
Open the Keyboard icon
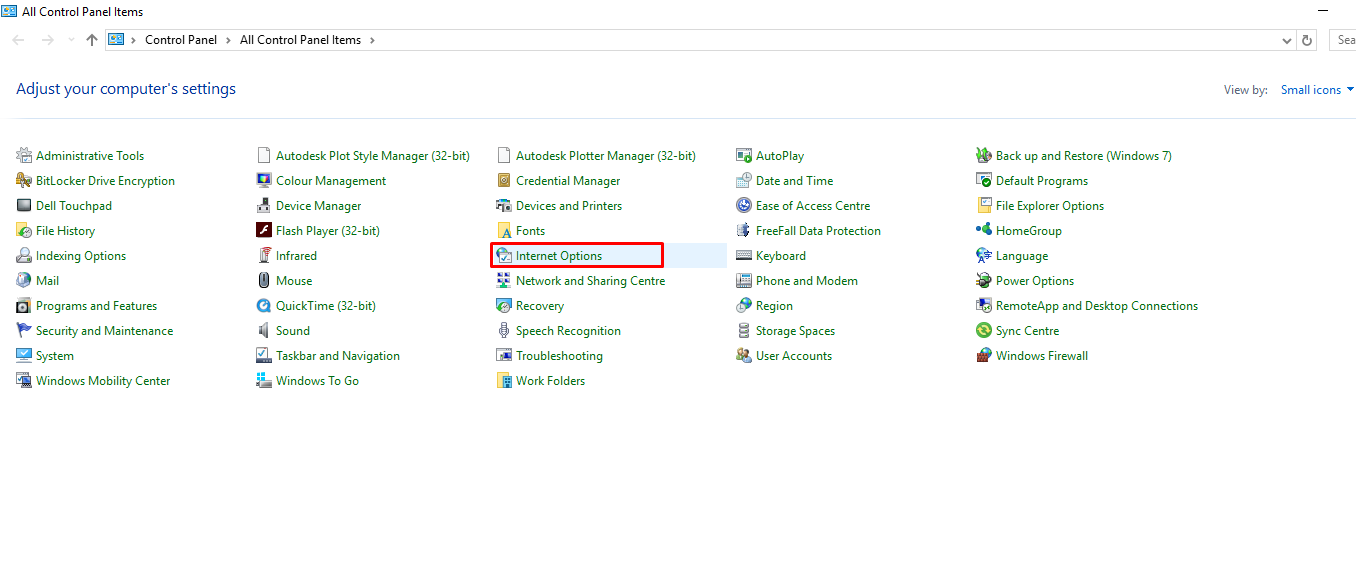[744, 256]
